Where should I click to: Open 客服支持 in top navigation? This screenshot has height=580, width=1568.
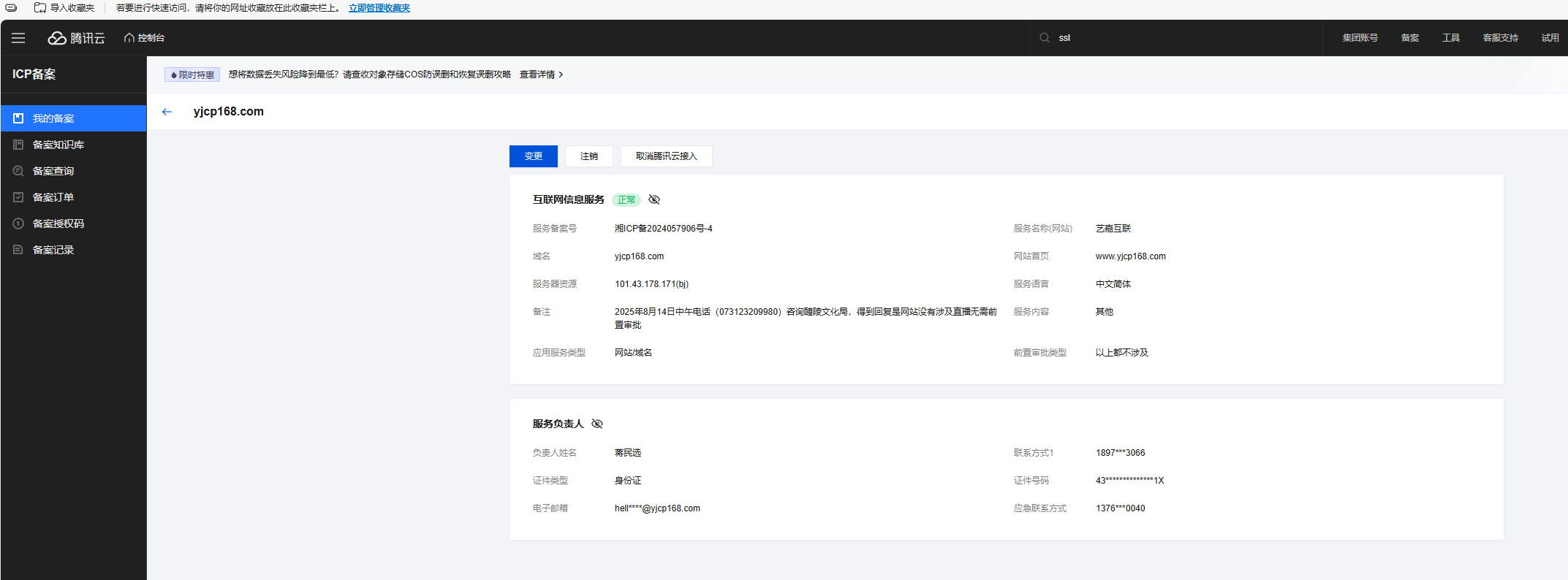coord(1501,38)
